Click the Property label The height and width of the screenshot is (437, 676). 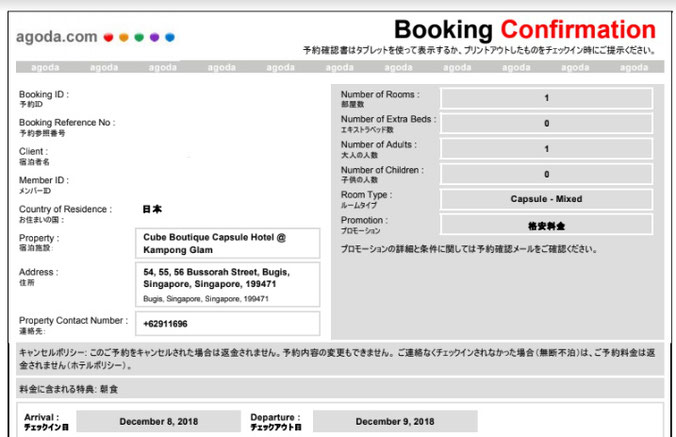click(39, 238)
